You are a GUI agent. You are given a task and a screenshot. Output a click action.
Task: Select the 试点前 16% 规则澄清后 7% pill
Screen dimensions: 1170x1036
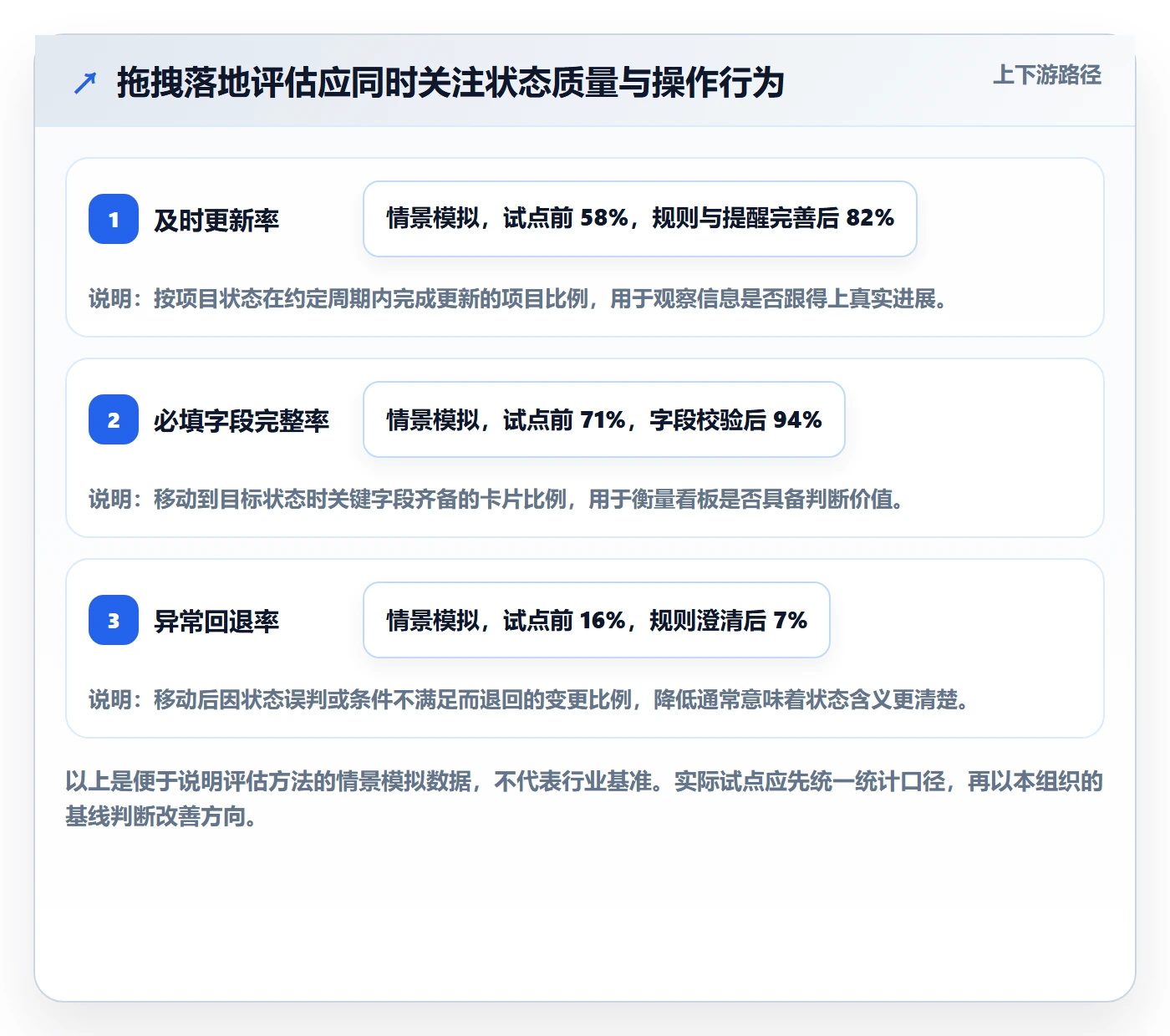597,620
